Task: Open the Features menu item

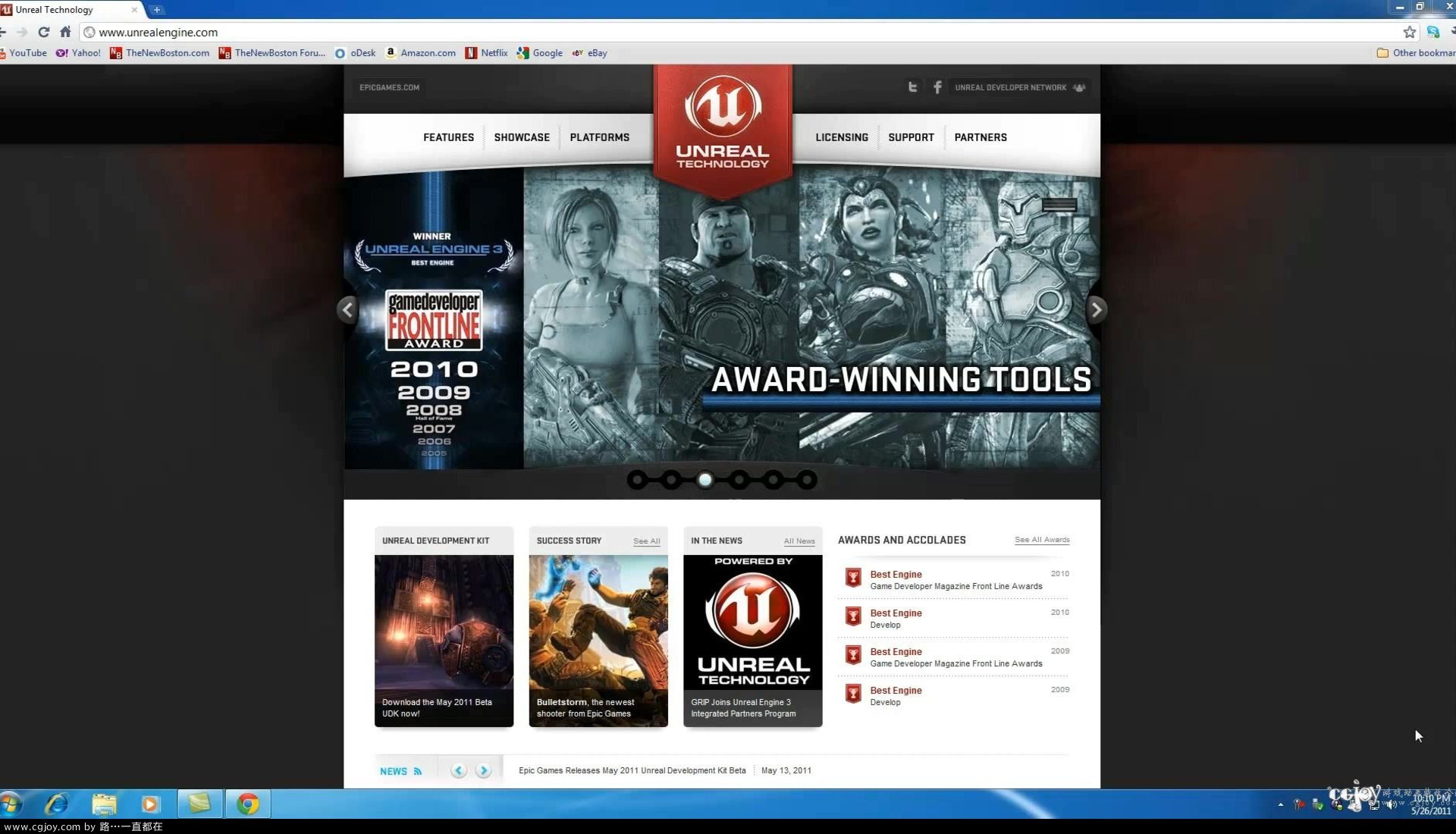Action: pos(448,137)
